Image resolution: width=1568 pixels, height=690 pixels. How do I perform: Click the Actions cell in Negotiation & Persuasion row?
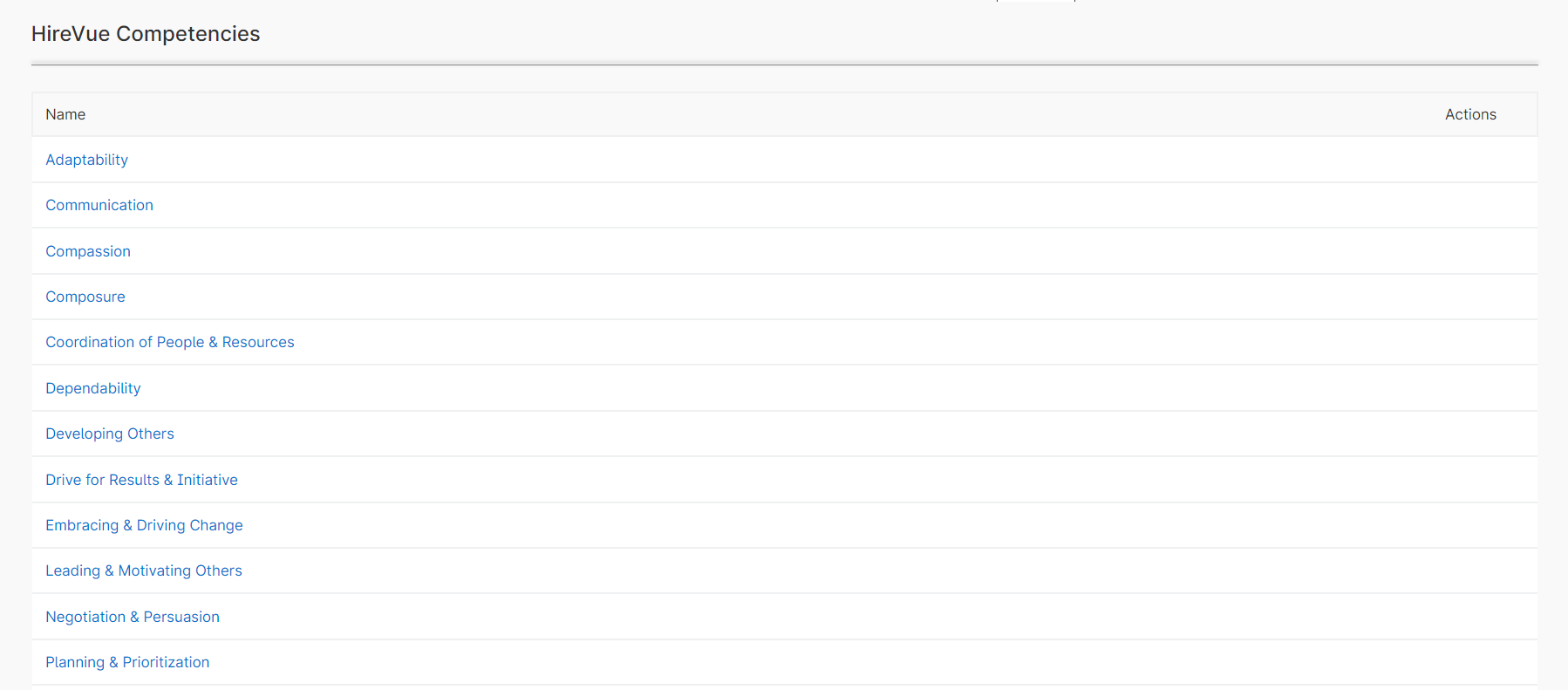[1470, 617]
